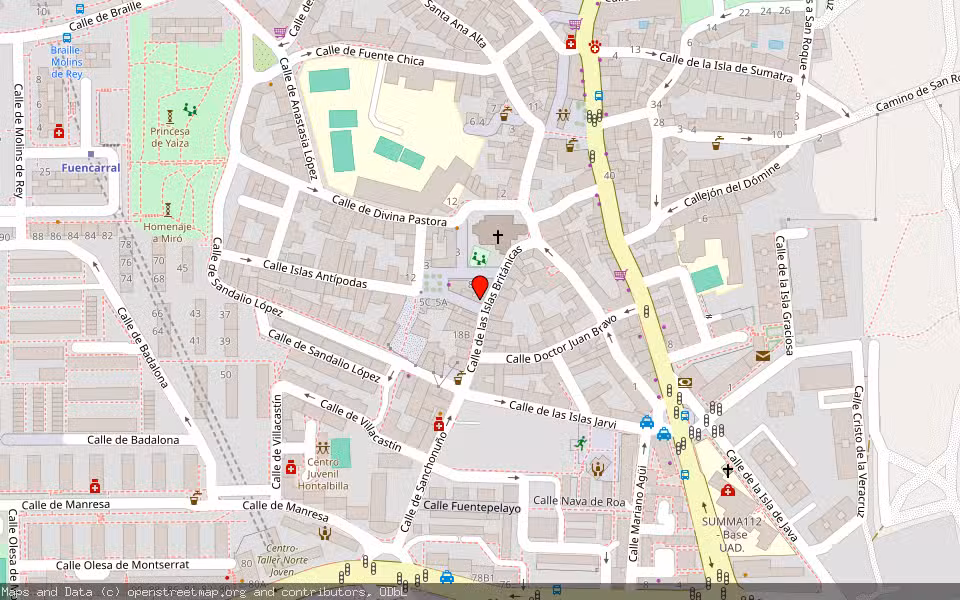Screen dimensions: 960x600
Task: Click the "Calle Doctor Juan Bravo" label
Action: pos(561,339)
